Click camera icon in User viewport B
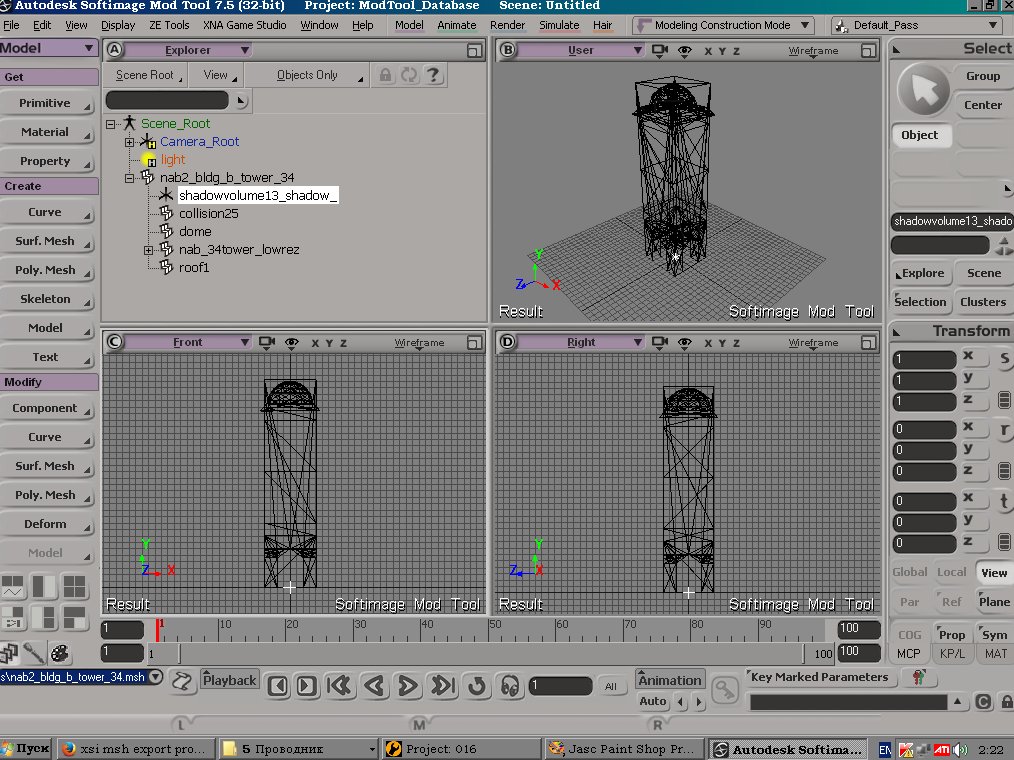The image size is (1014, 760). 660,50
